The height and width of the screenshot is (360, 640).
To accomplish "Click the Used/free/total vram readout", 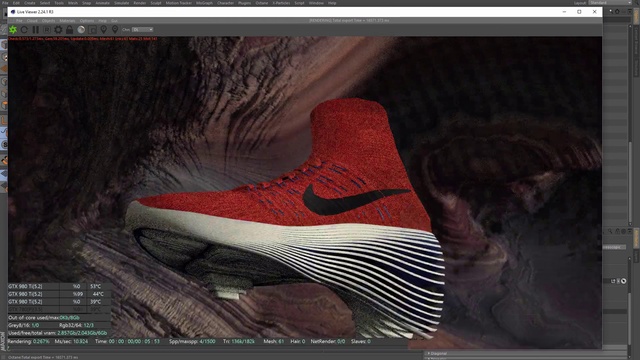I will [58, 333].
